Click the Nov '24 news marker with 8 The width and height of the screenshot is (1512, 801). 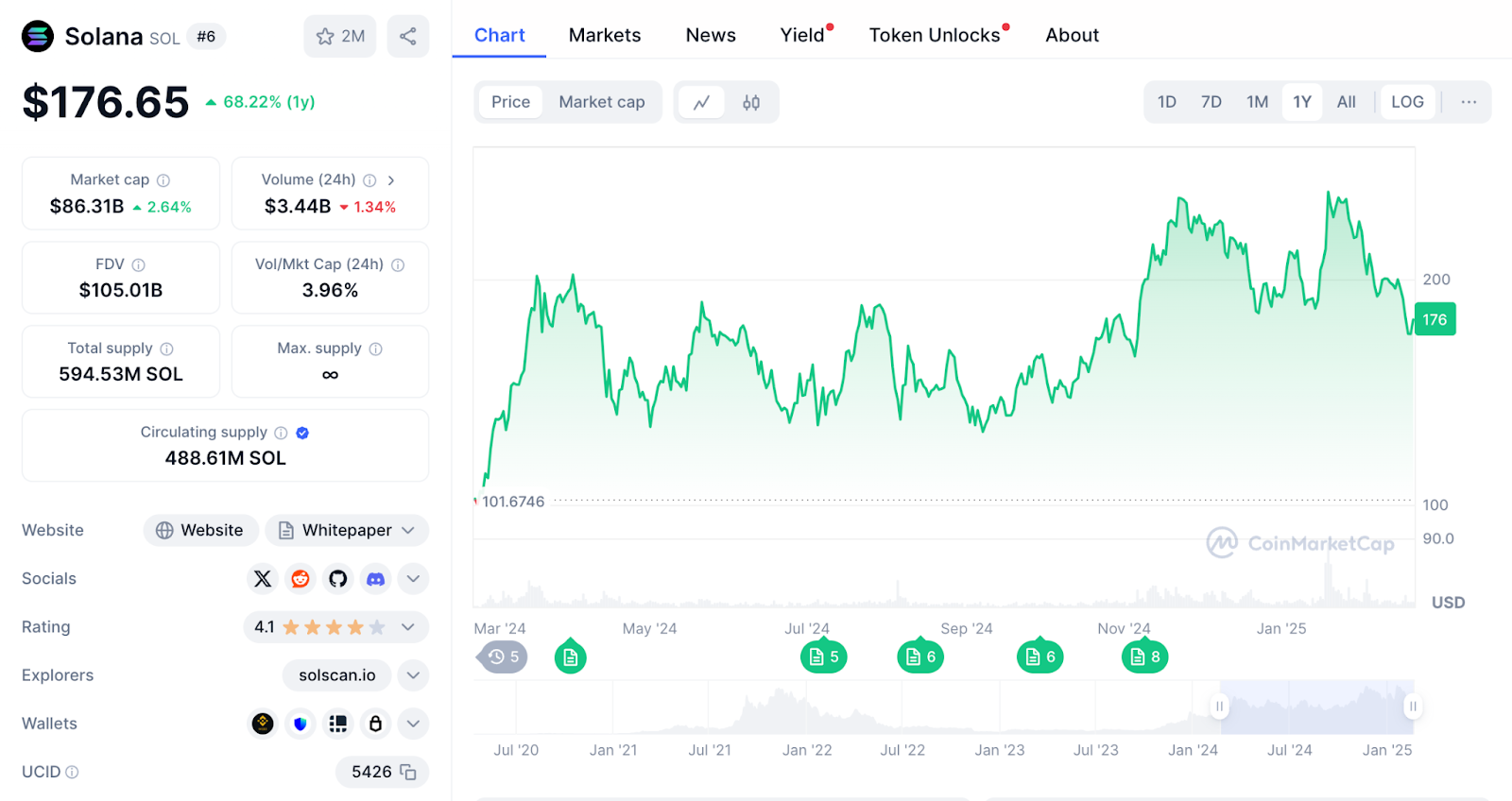click(x=1144, y=657)
